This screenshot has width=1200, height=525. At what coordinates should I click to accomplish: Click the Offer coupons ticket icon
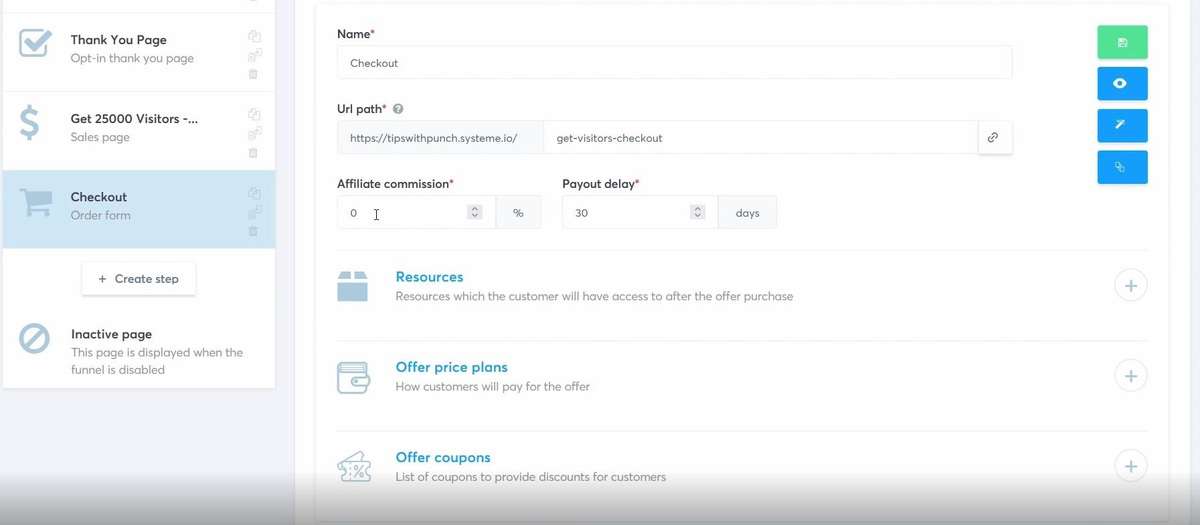tap(353, 467)
